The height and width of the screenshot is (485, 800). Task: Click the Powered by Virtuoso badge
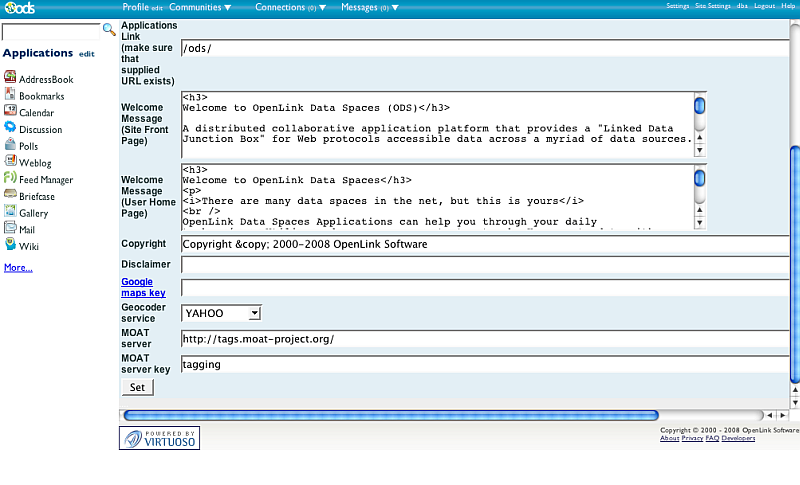point(159,438)
